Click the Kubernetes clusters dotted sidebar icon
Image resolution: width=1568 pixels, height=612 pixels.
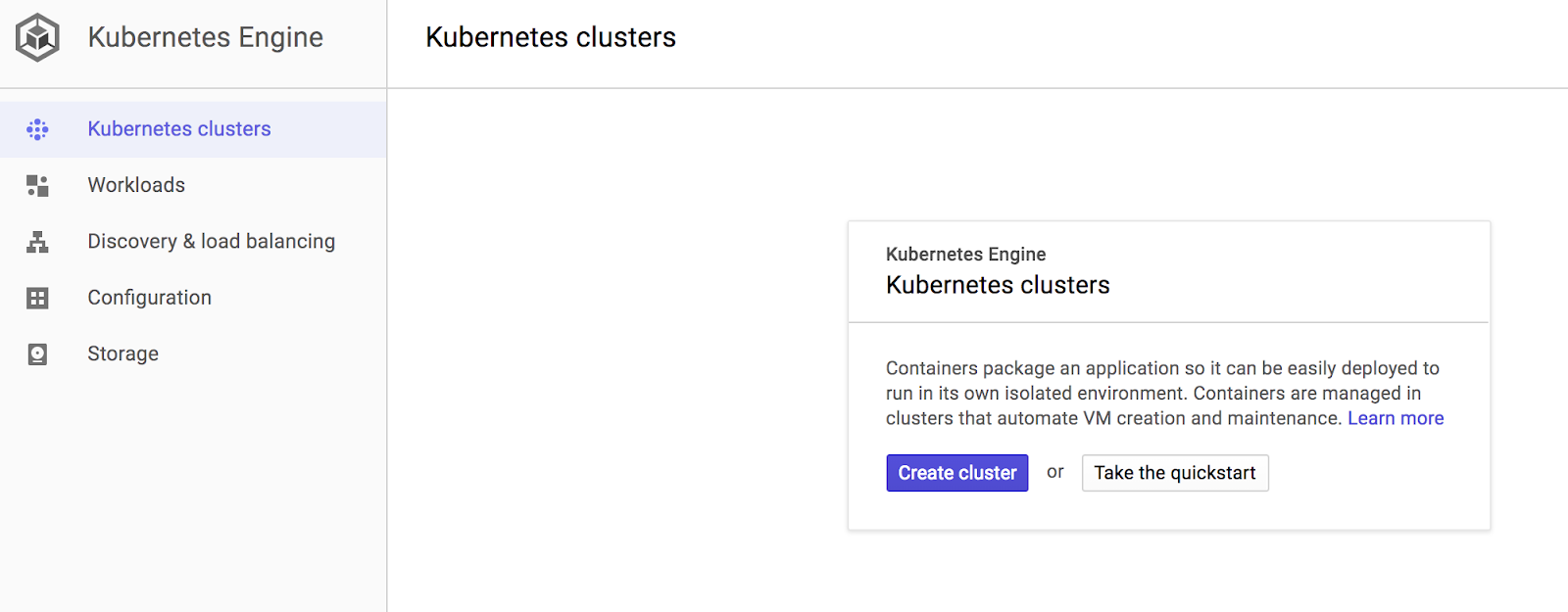click(x=37, y=129)
